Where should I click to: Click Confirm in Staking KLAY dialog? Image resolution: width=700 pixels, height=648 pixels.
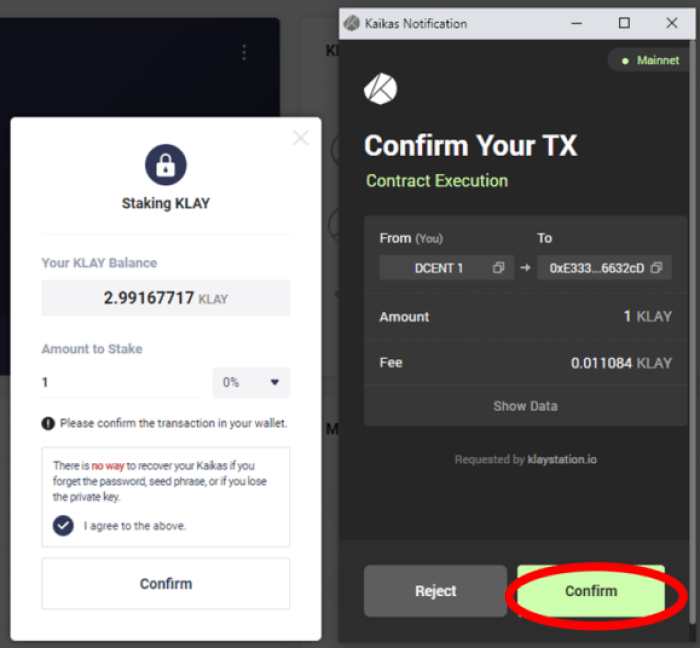pos(166,583)
